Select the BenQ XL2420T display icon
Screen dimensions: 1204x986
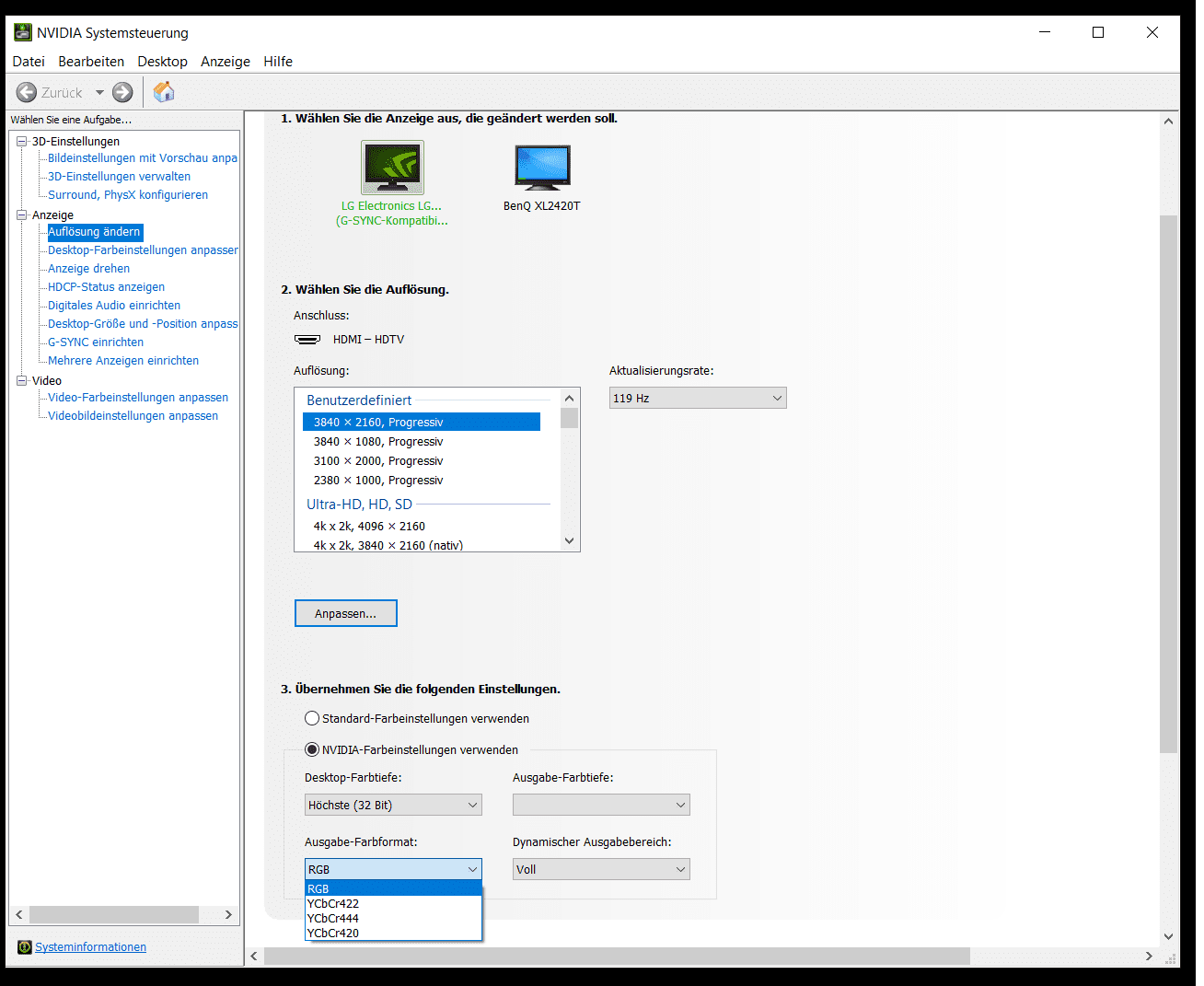[542, 168]
